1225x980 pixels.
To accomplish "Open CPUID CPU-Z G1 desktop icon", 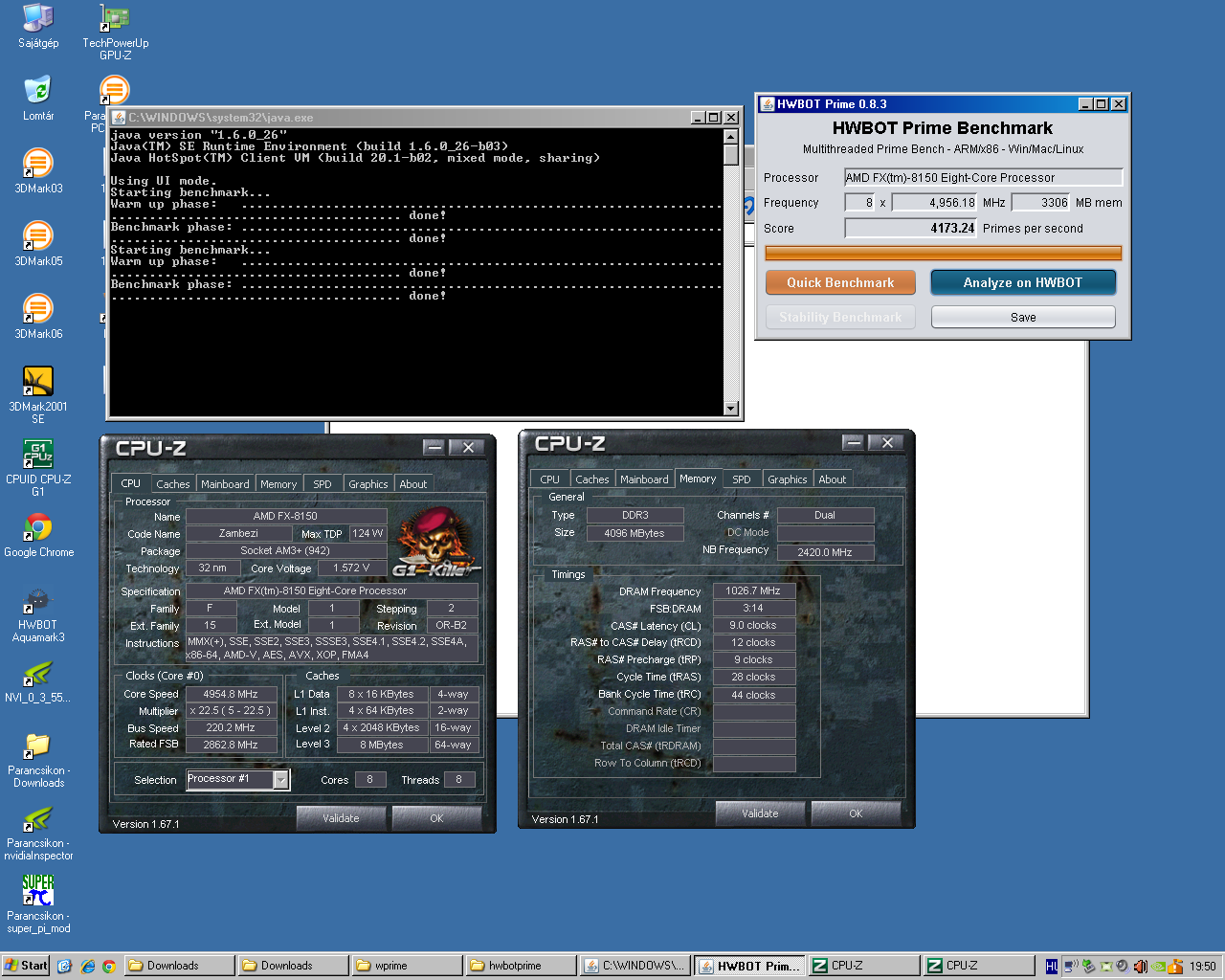I will (38, 468).
